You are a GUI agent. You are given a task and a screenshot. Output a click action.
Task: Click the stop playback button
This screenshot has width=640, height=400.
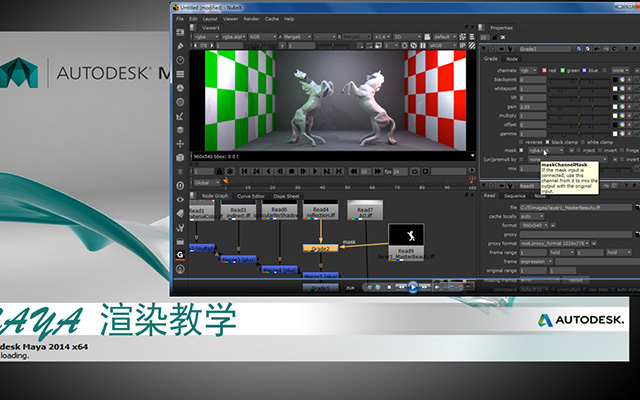point(291,171)
